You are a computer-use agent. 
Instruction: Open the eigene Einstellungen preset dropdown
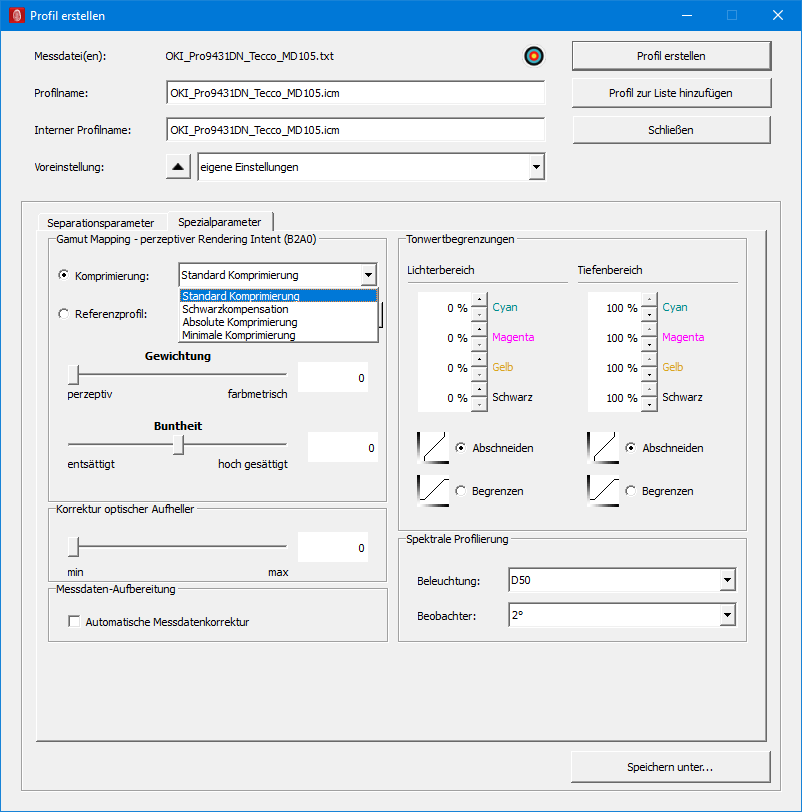(x=536, y=167)
